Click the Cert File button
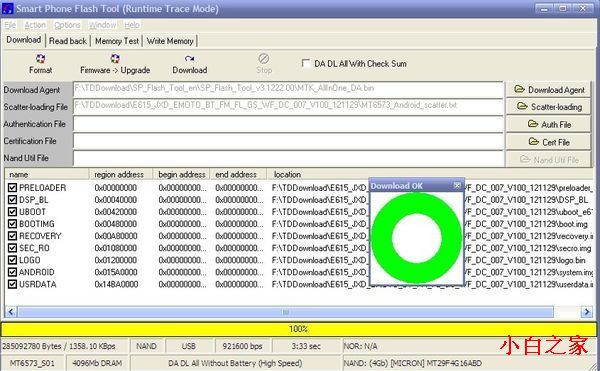 (x=549, y=142)
